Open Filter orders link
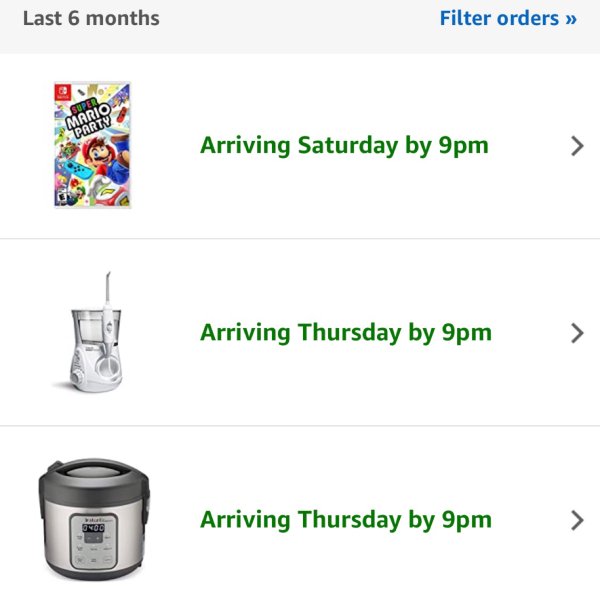 [508, 18]
